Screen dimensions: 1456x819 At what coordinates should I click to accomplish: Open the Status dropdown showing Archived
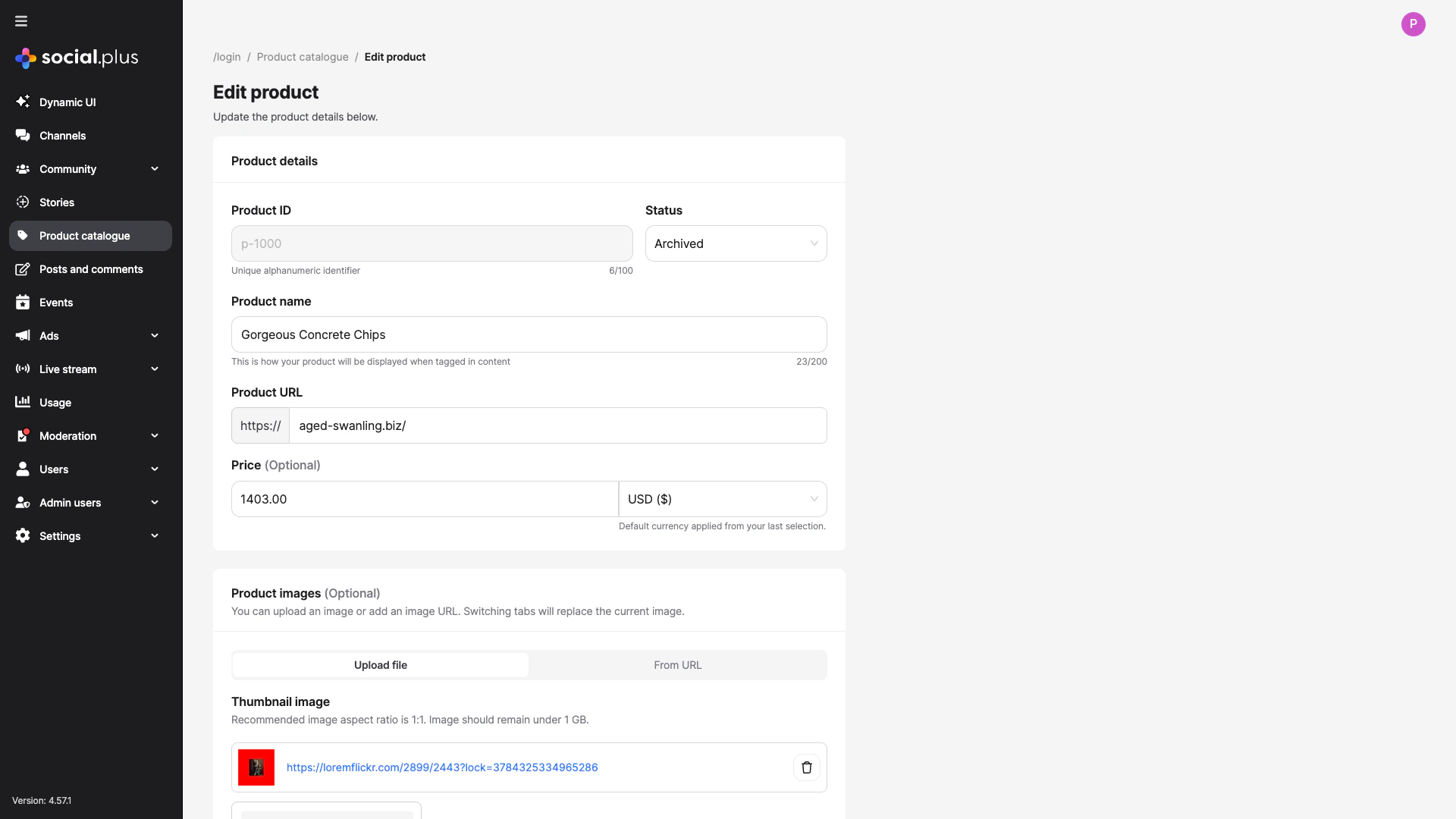tap(735, 243)
